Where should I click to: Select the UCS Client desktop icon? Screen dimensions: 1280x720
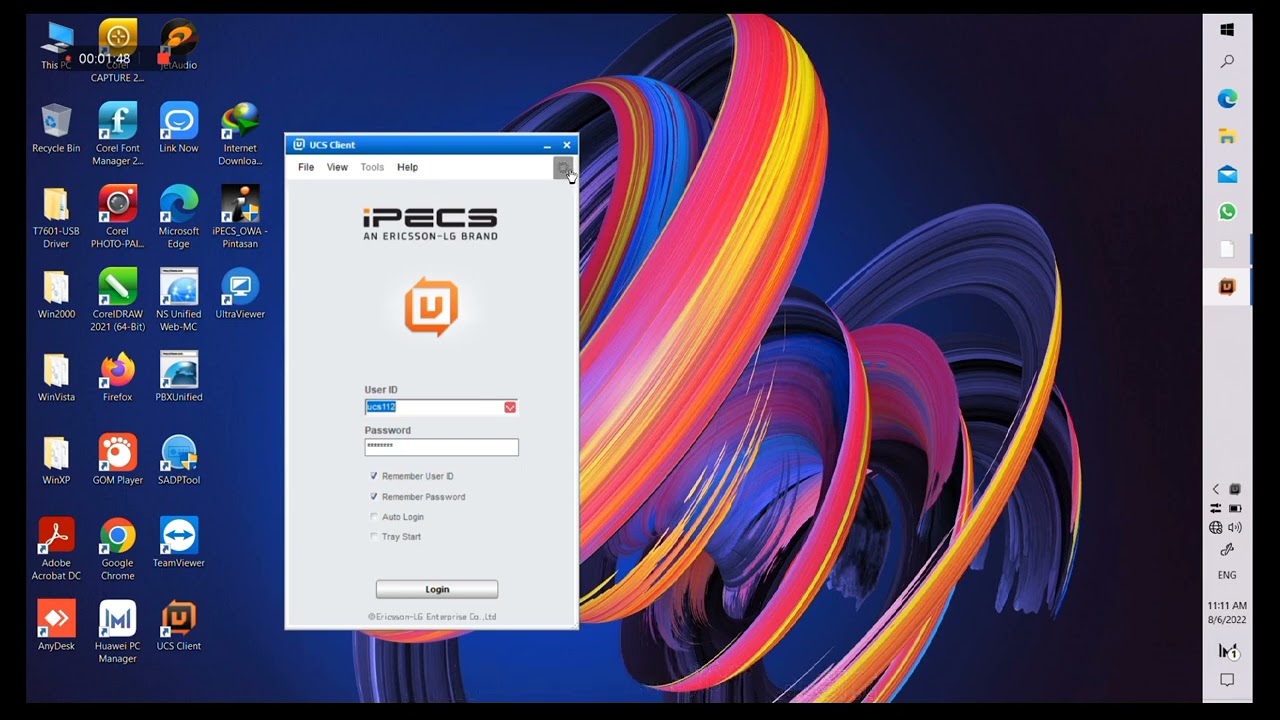(179, 626)
